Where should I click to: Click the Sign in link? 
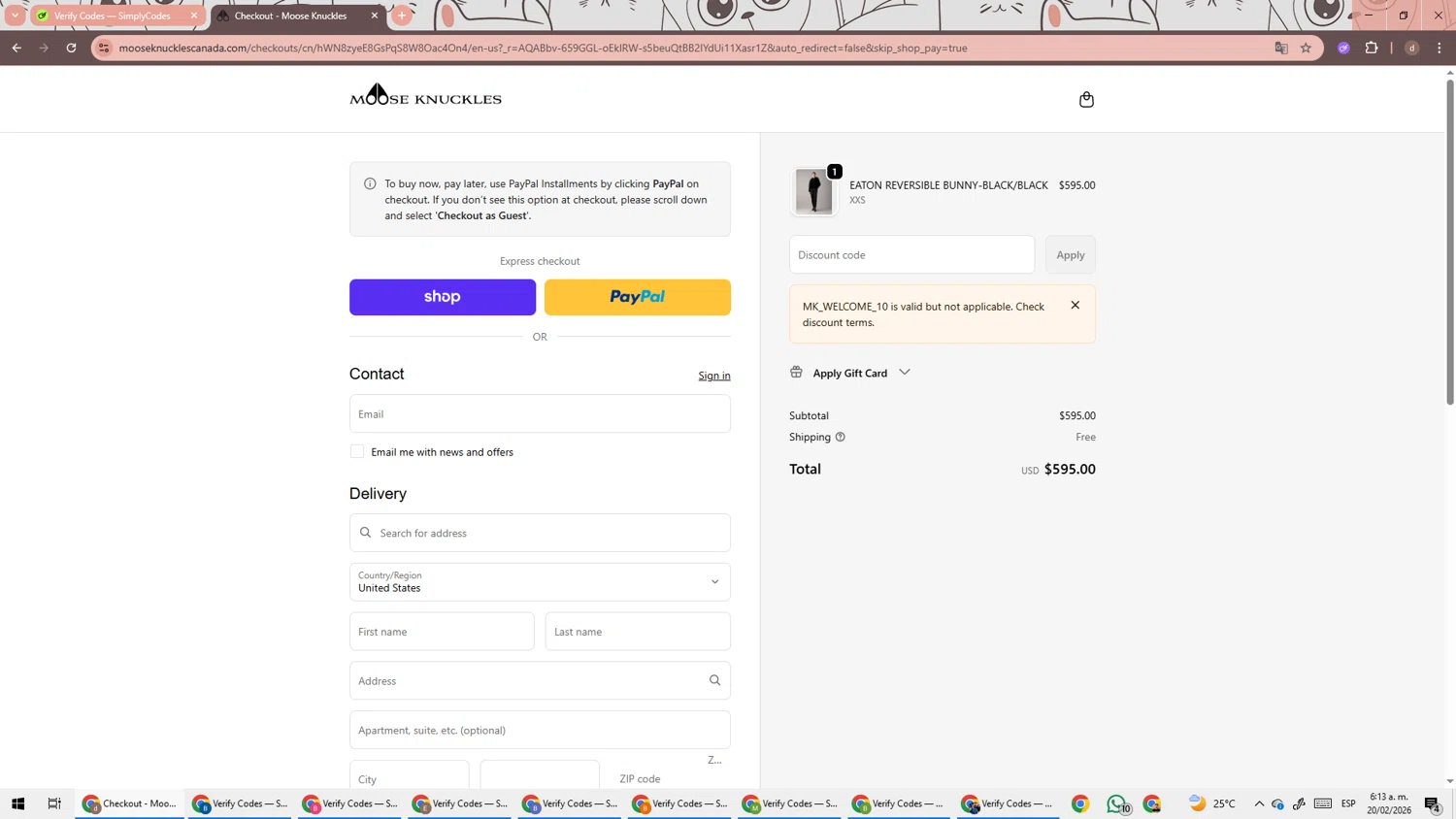pos(714,376)
